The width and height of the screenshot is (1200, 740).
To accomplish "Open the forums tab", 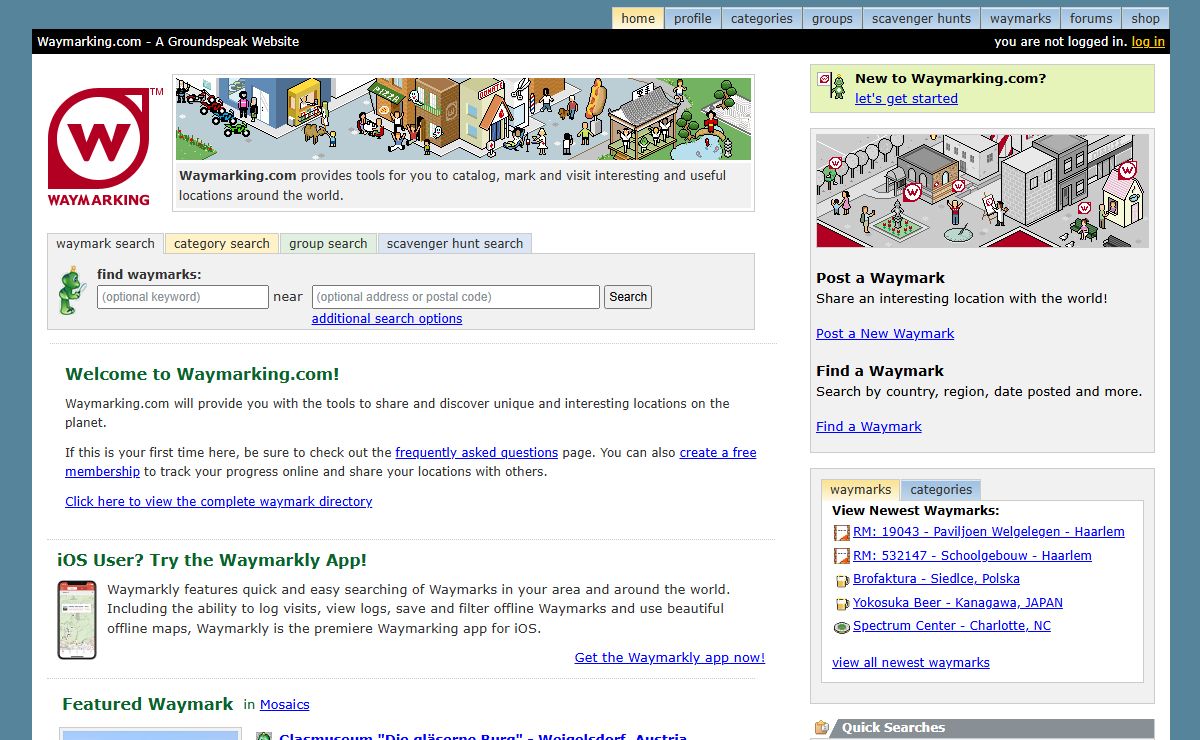I will click(1091, 18).
